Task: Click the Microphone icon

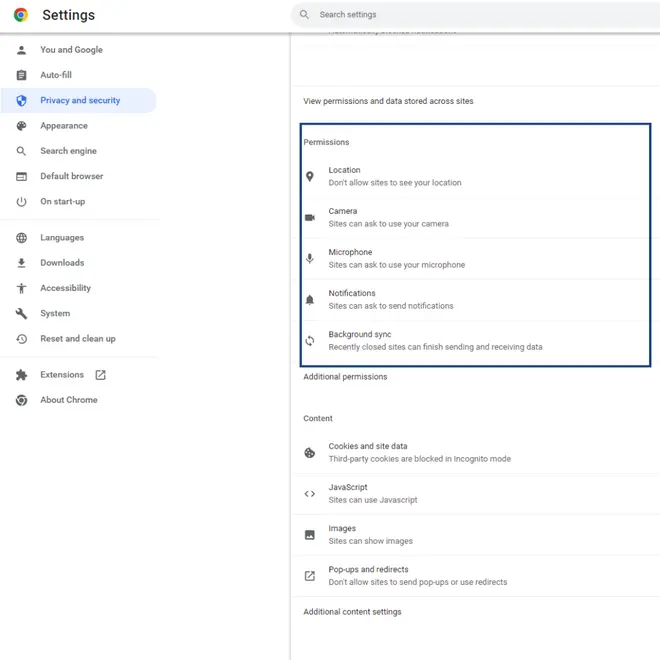Action: click(x=310, y=258)
